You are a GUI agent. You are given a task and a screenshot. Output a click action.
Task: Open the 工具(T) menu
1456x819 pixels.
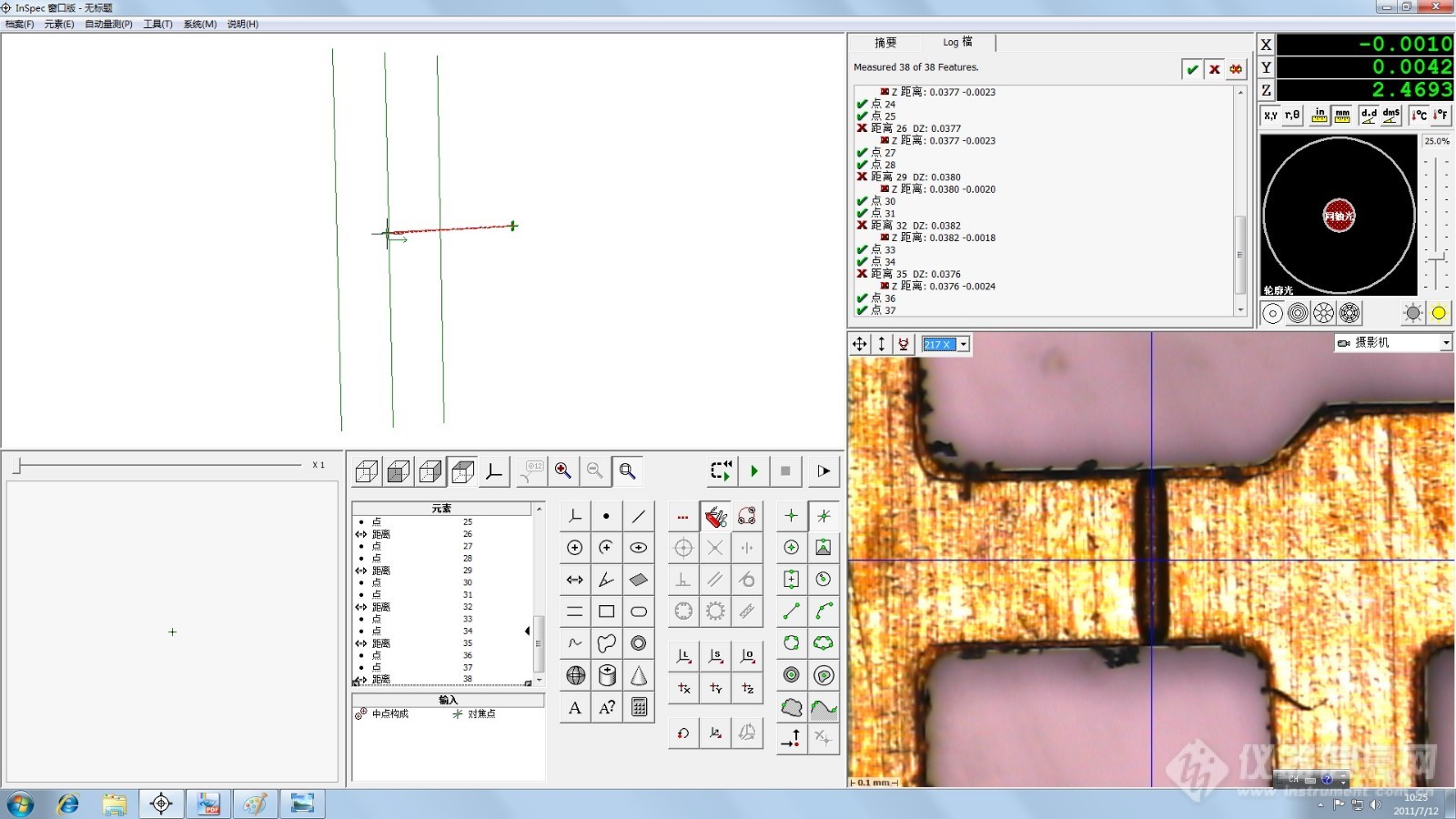157,25
